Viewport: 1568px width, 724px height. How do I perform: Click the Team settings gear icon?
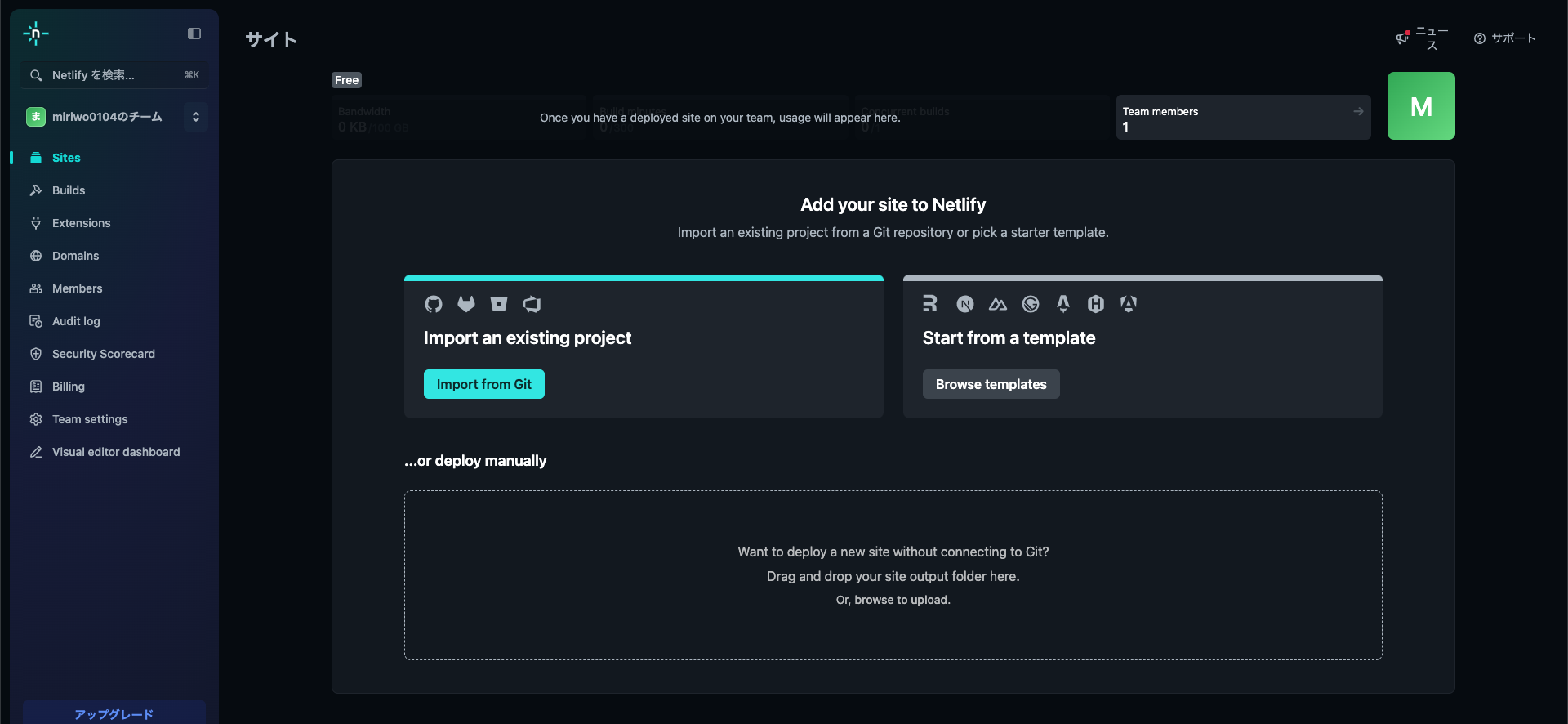pyautogui.click(x=36, y=419)
